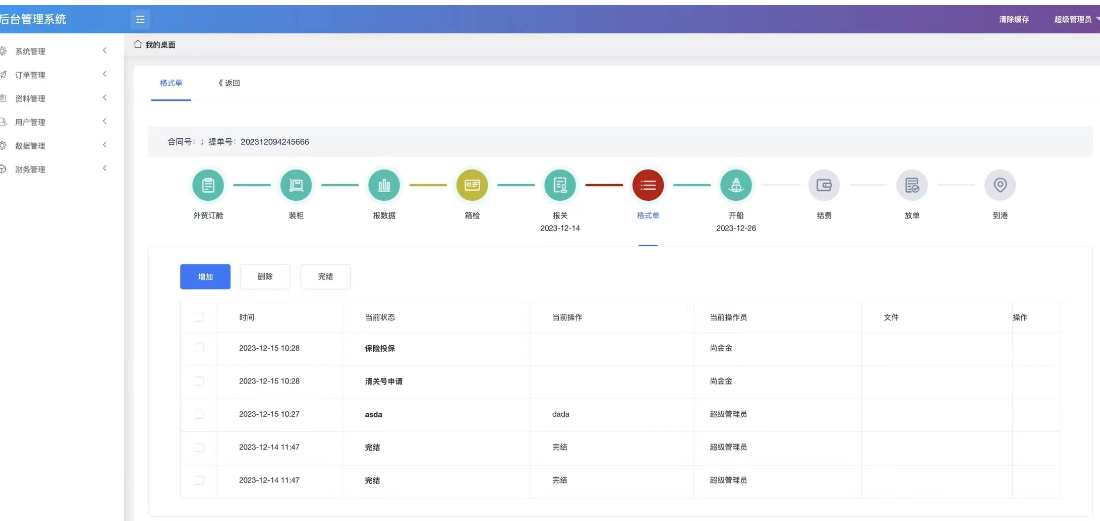This screenshot has width=1100, height=521.
Task: Open the 外贸订舱 step icon
Action: [208, 185]
